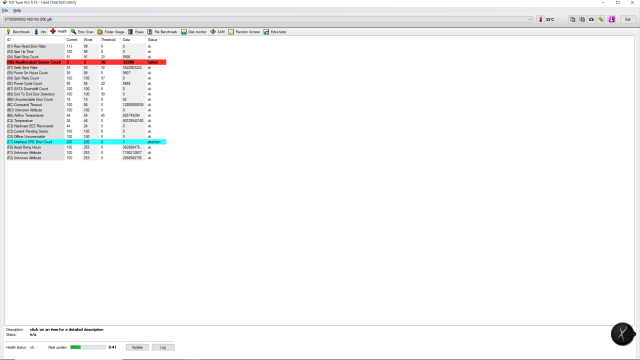Select the Command Timeout row
Screen dimensions: 640x360
(x=86, y=105)
